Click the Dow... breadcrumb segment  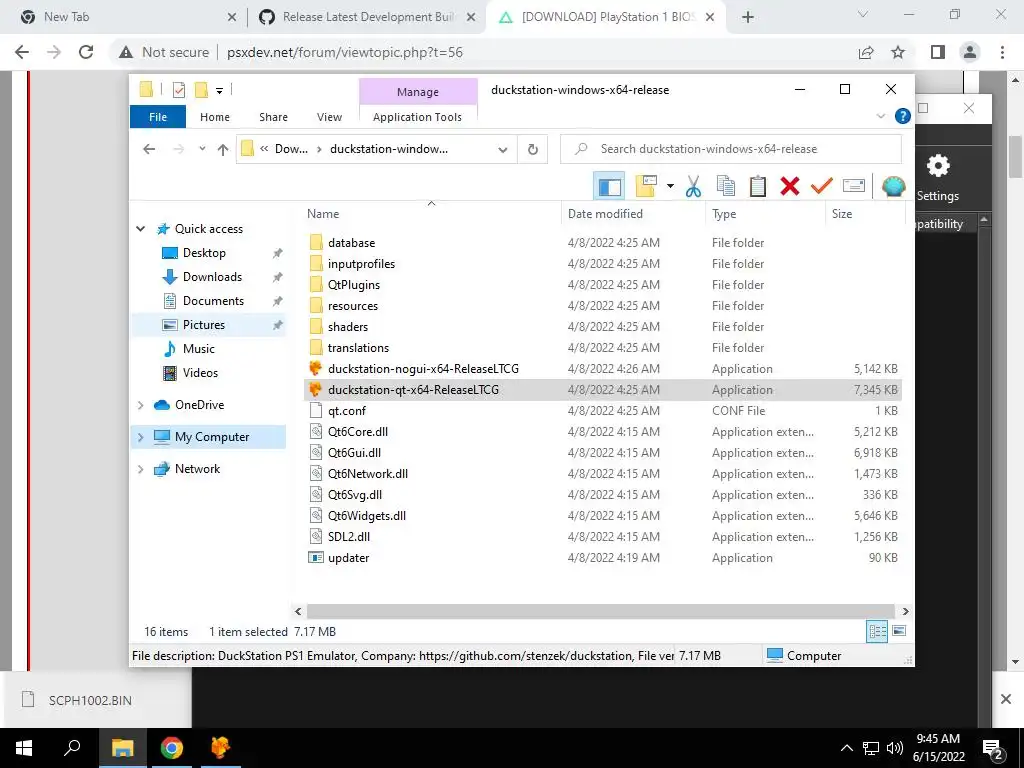pos(291,149)
